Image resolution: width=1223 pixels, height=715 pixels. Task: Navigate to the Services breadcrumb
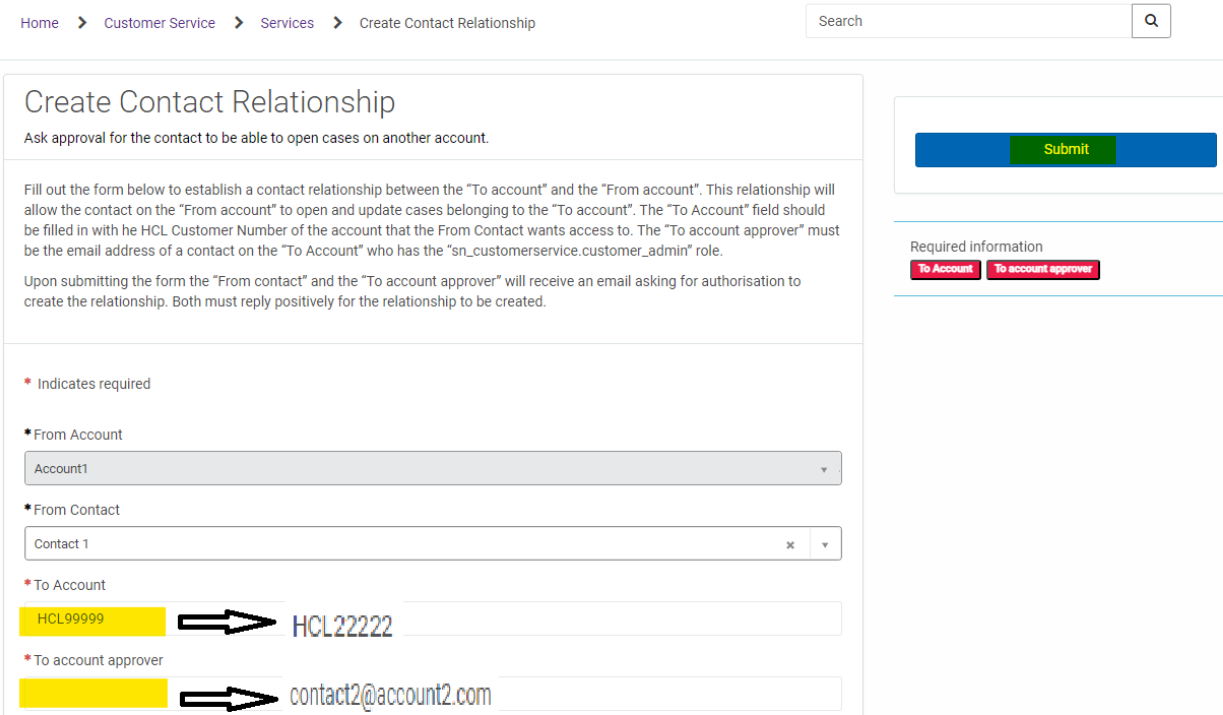287,23
